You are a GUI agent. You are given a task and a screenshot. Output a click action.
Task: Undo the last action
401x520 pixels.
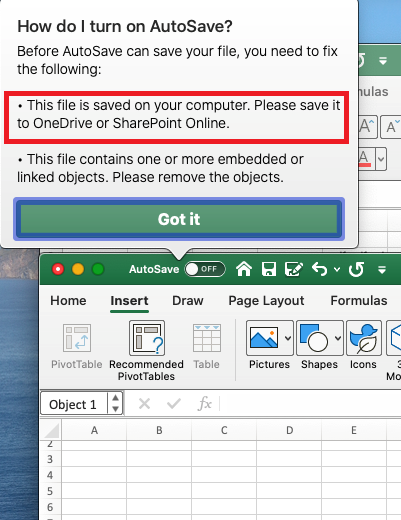click(x=319, y=269)
